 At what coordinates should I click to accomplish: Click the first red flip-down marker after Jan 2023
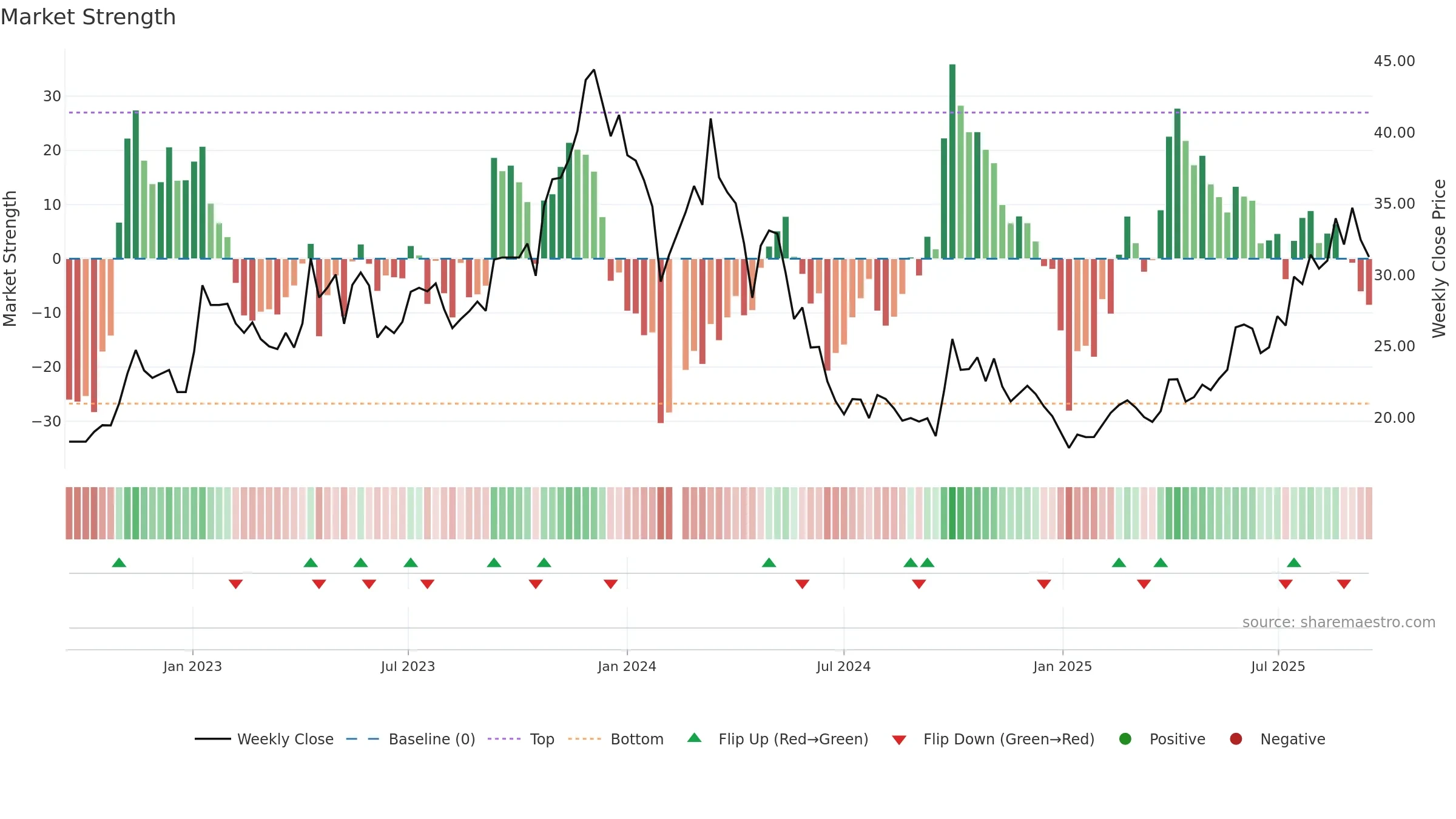pyautogui.click(x=236, y=584)
